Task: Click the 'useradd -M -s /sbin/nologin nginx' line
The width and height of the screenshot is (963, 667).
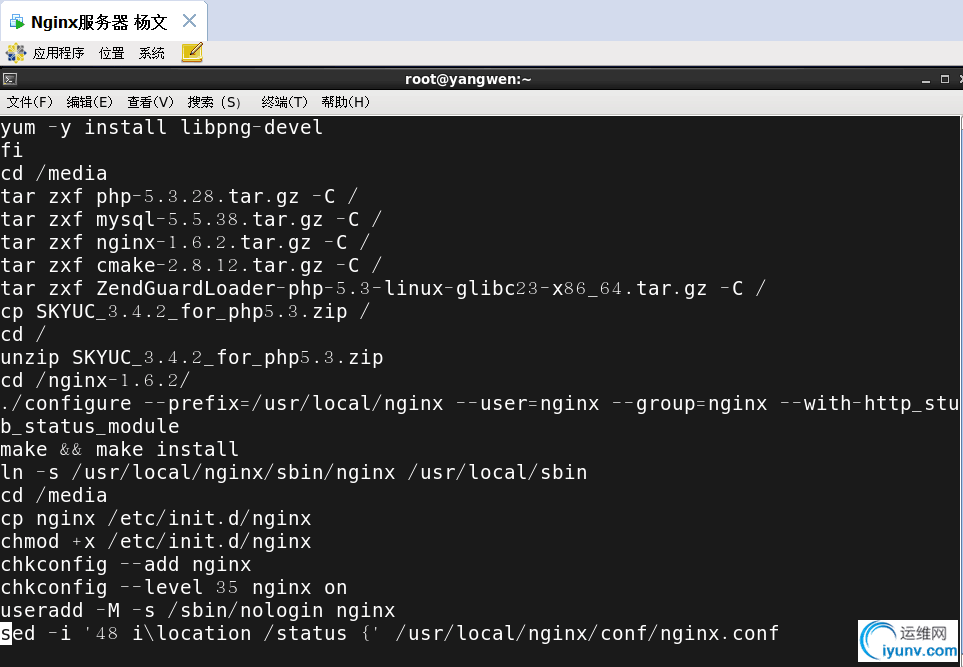Action: point(198,611)
